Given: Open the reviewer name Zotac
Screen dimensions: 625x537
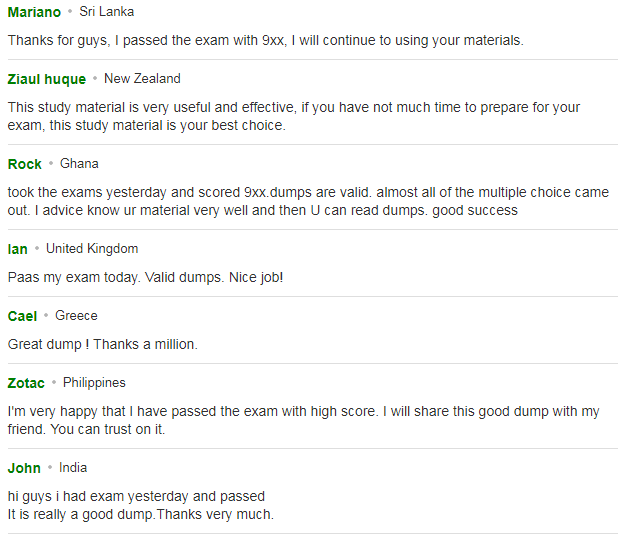Looking at the screenshot, I should click(26, 383).
